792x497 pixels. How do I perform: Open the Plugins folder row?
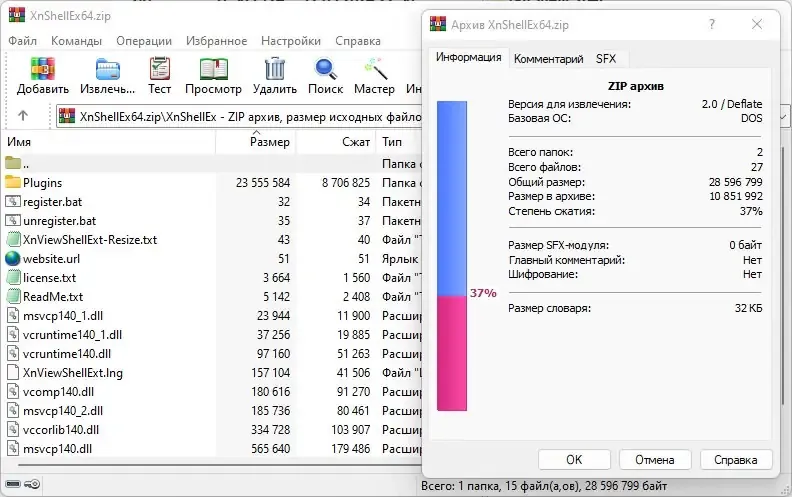[211, 182]
